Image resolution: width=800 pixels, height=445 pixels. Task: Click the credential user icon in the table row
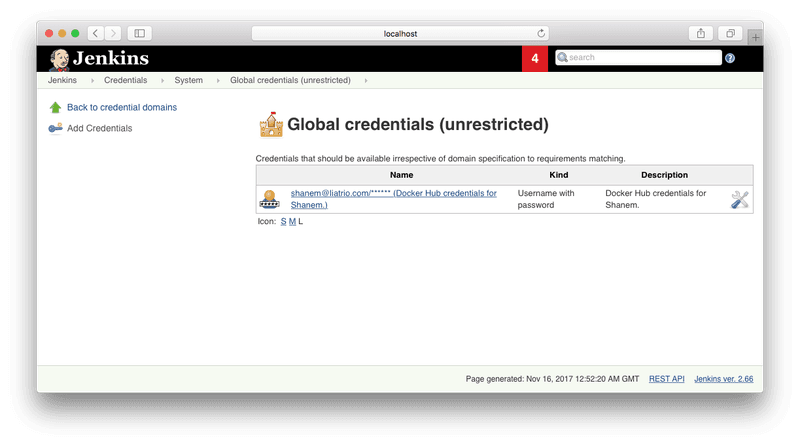click(x=269, y=199)
